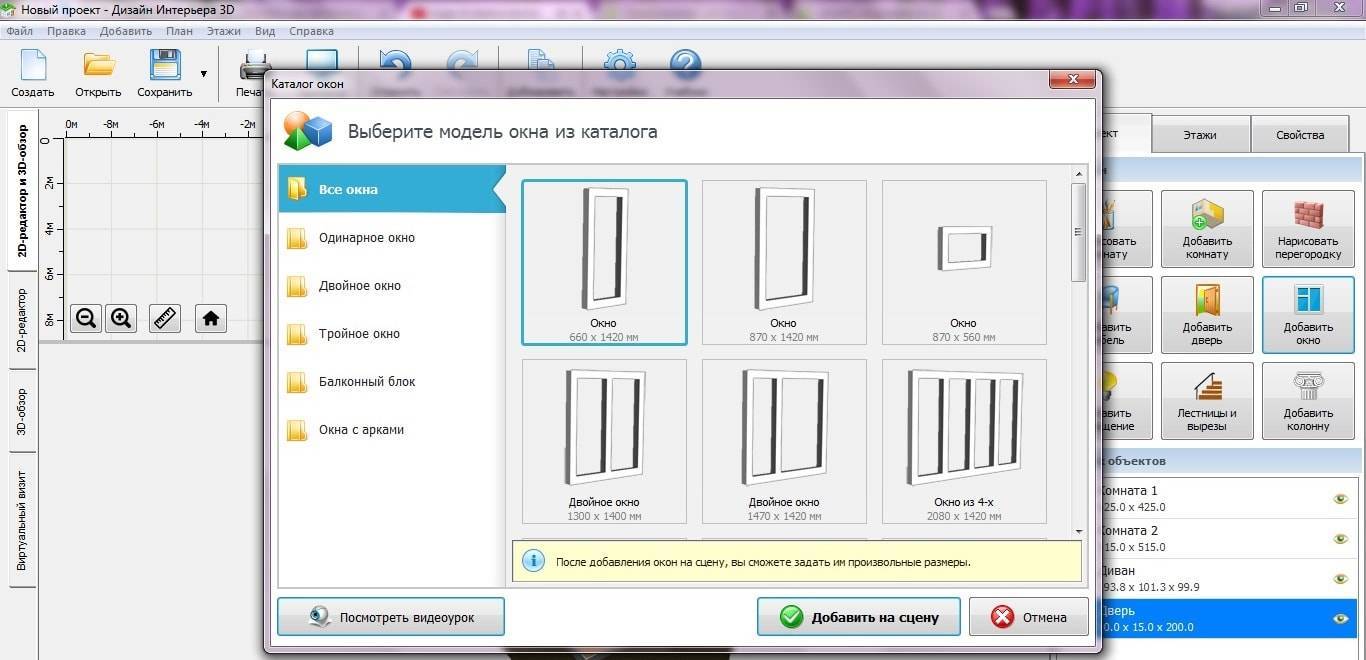
Task: Click the zoom out magnifier icon
Action: pos(86,318)
